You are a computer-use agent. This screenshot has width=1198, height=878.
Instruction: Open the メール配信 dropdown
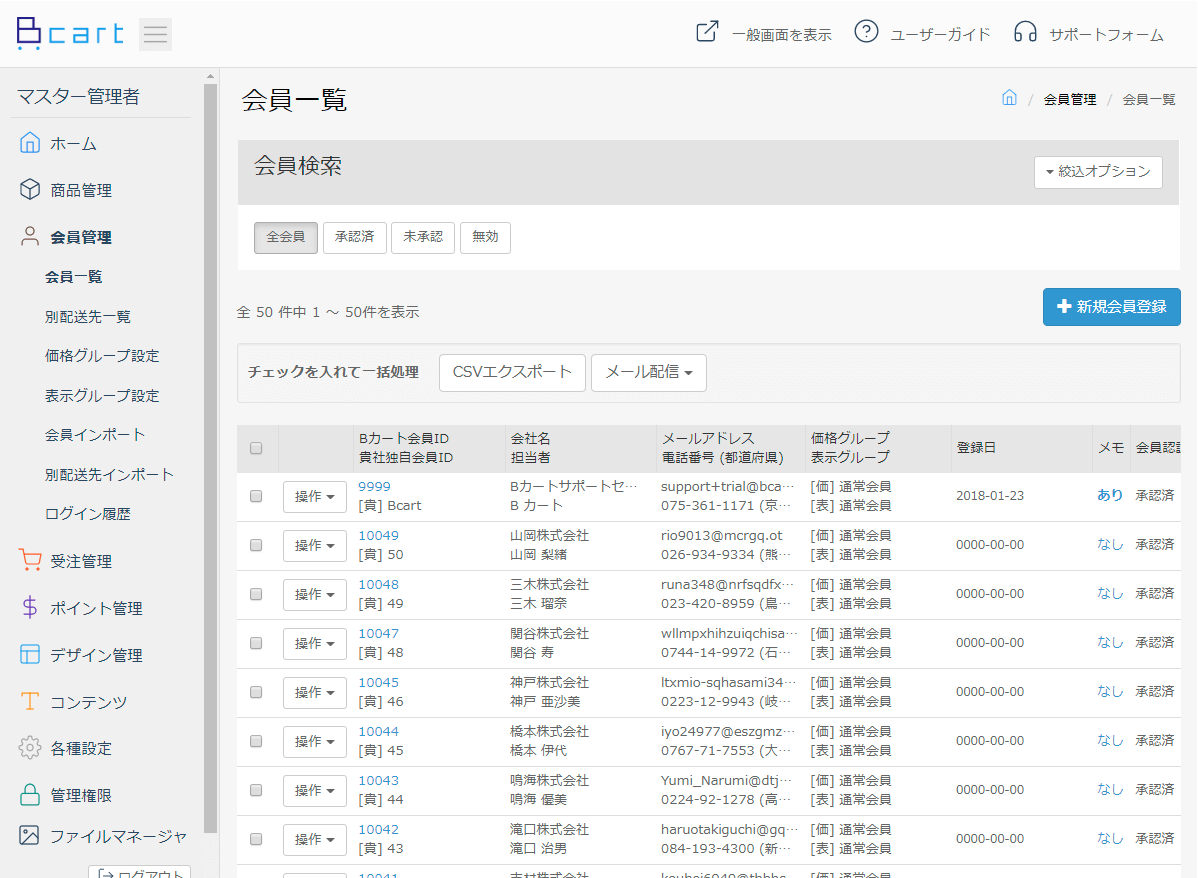[648, 372]
